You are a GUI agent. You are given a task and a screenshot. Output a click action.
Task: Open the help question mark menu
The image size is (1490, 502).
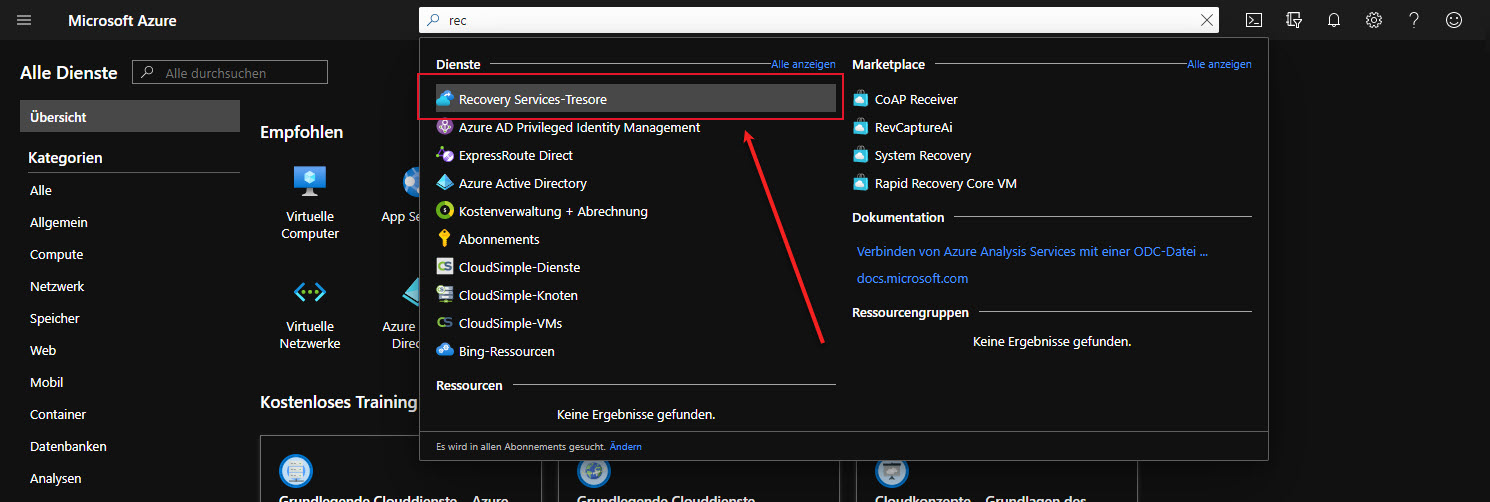tap(1414, 20)
